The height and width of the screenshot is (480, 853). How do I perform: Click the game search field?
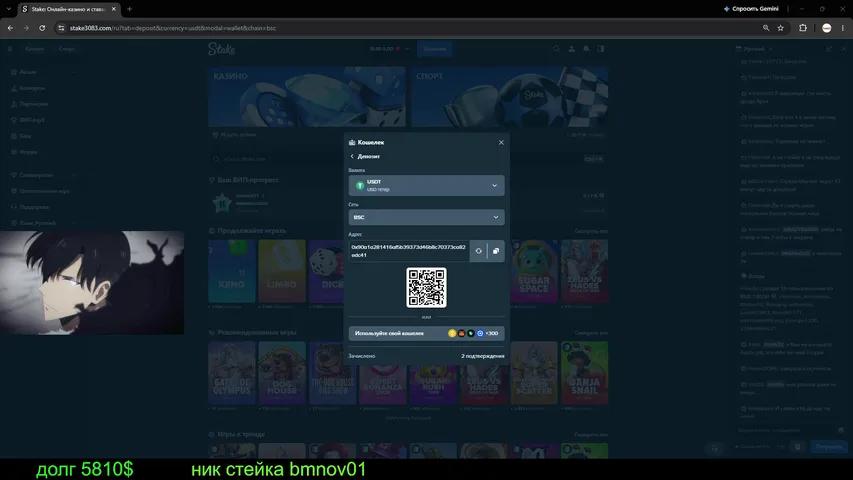point(408,159)
